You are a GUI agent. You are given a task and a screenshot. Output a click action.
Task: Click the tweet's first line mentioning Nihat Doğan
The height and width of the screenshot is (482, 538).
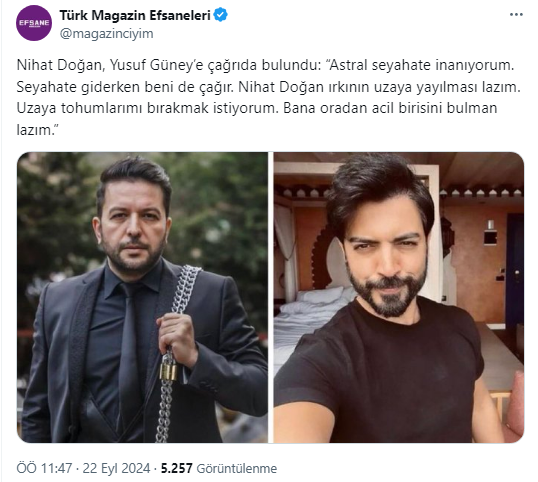pos(265,65)
